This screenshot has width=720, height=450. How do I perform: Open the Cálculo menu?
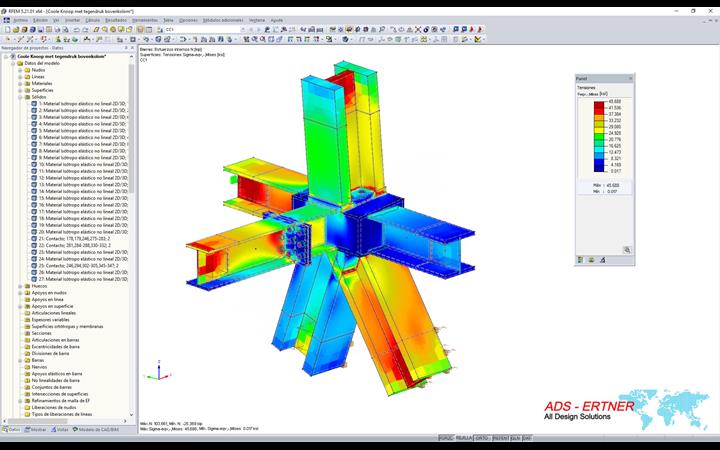(x=93, y=20)
